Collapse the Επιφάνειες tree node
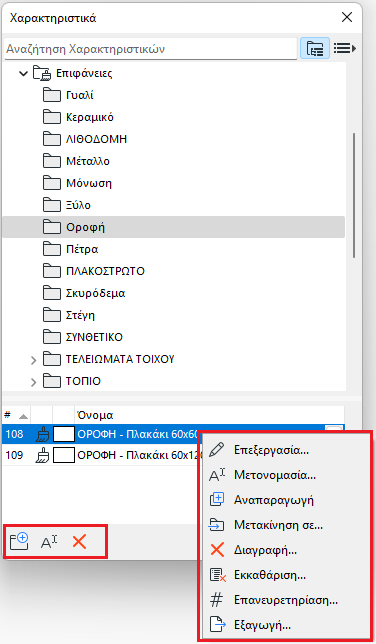Screen dimensions: 376x644 tap(24, 74)
